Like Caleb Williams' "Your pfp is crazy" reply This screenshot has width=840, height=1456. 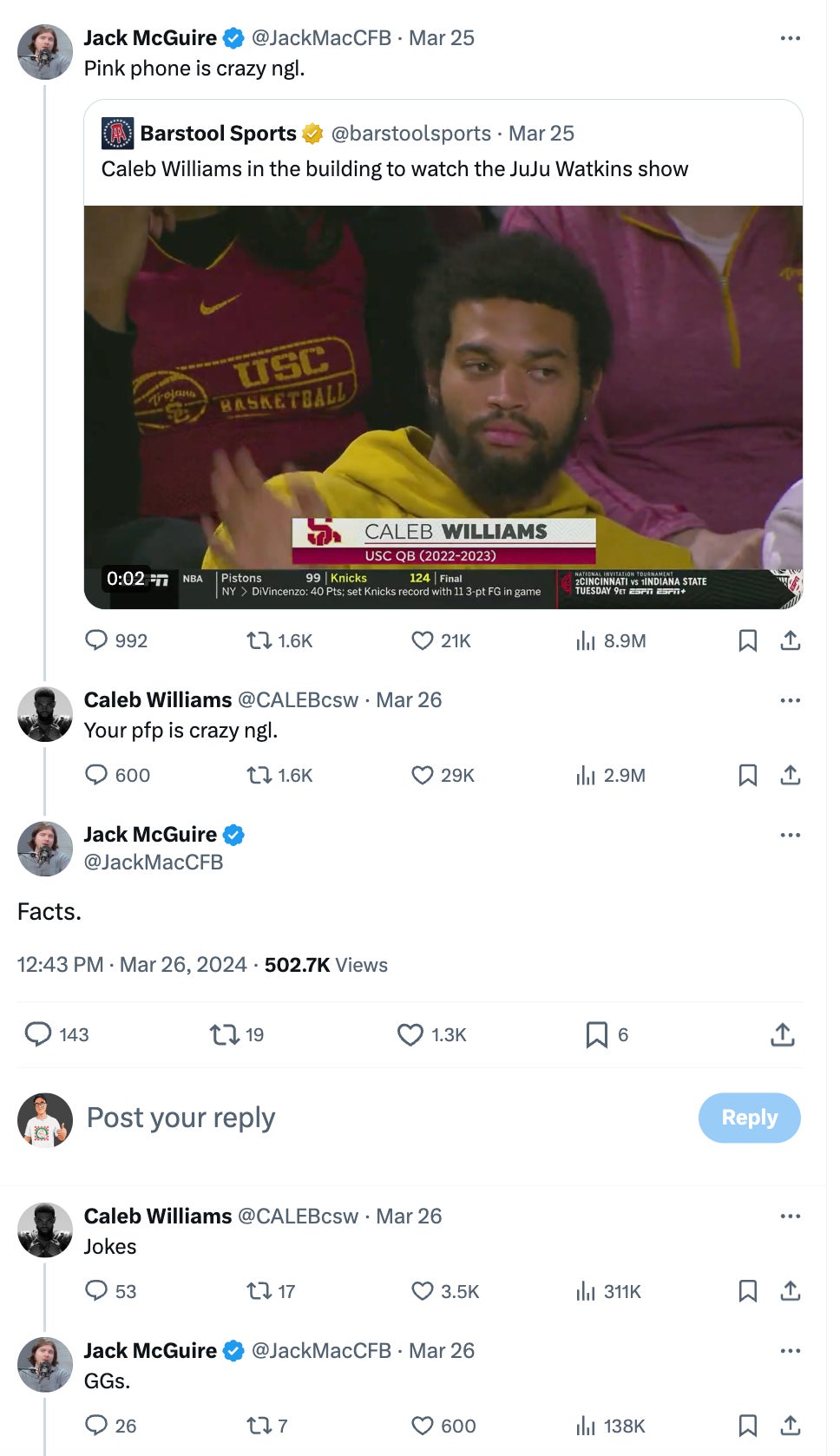point(423,775)
